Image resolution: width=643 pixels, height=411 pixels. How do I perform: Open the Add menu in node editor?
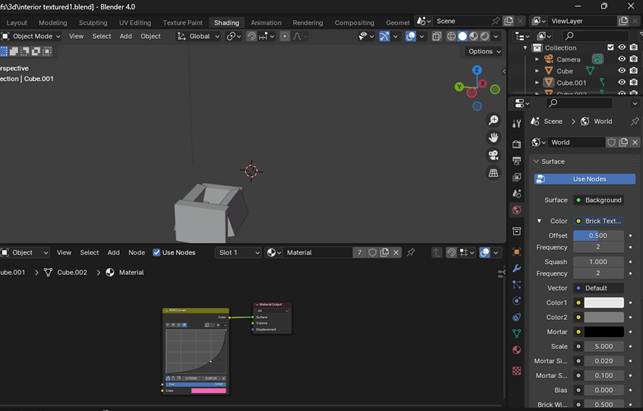click(113, 253)
